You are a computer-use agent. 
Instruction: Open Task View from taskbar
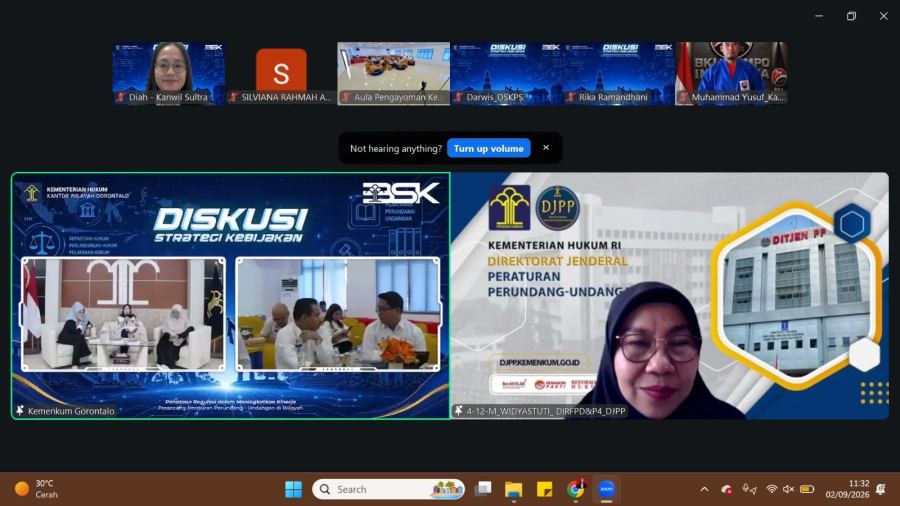click(x=483, y=489)
